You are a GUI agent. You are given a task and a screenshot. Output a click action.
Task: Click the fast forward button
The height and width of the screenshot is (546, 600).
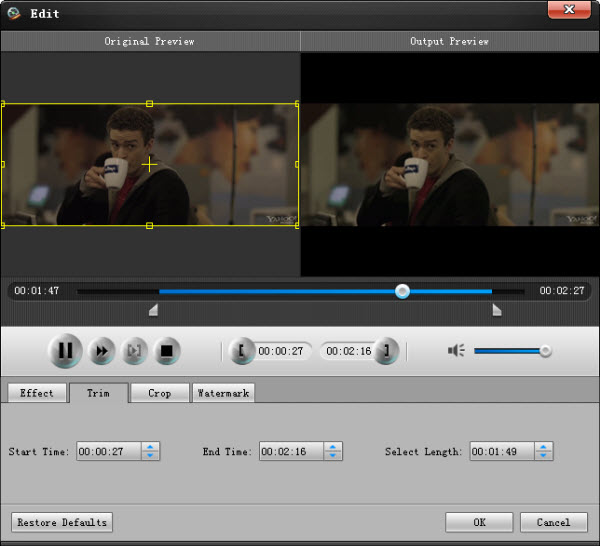coord(101,351)
